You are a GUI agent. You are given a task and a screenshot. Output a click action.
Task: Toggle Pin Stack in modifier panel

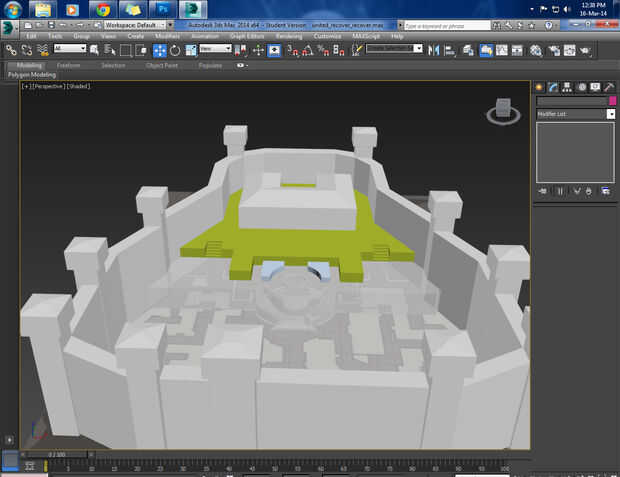point(542,190)
